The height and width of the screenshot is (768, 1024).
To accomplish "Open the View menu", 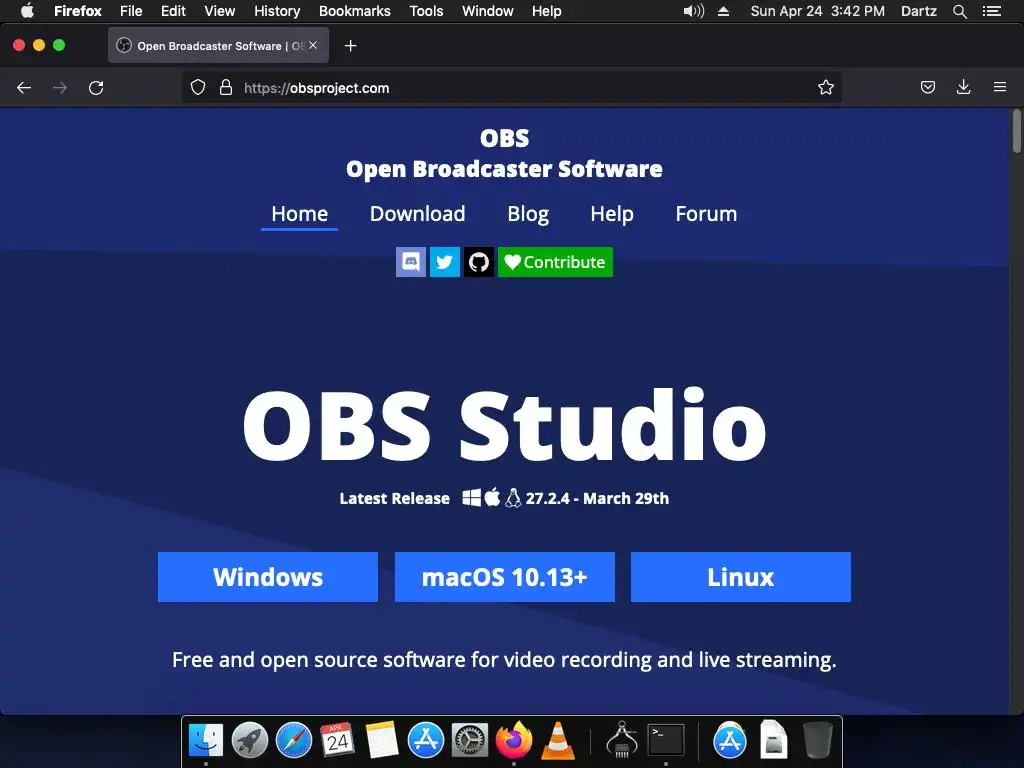I will 219,11.
